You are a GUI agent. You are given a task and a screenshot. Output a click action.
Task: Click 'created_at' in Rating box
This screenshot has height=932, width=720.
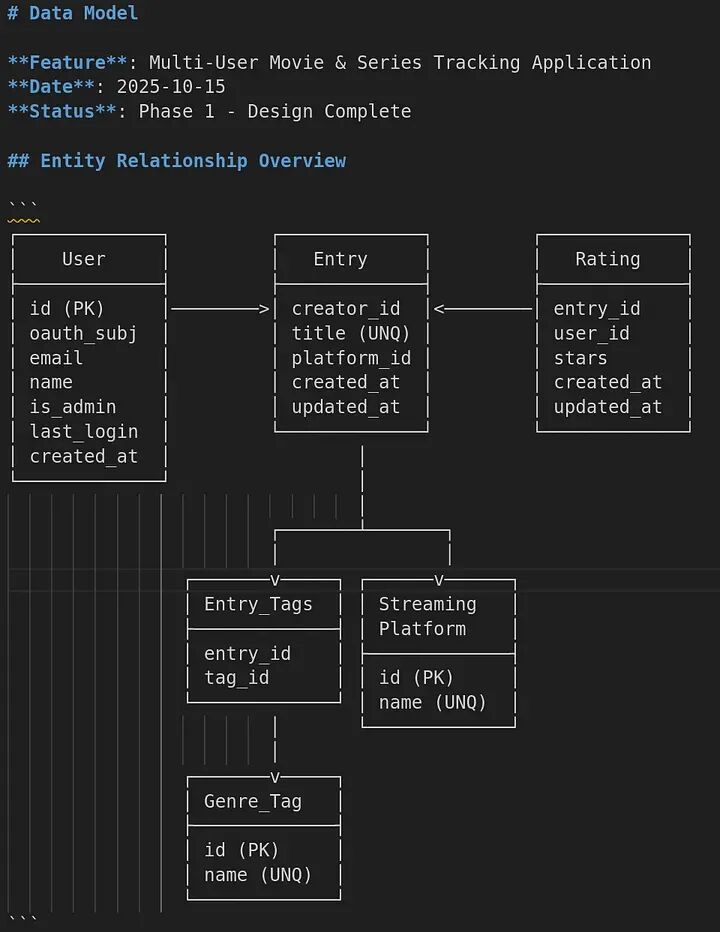coord(608,382)
